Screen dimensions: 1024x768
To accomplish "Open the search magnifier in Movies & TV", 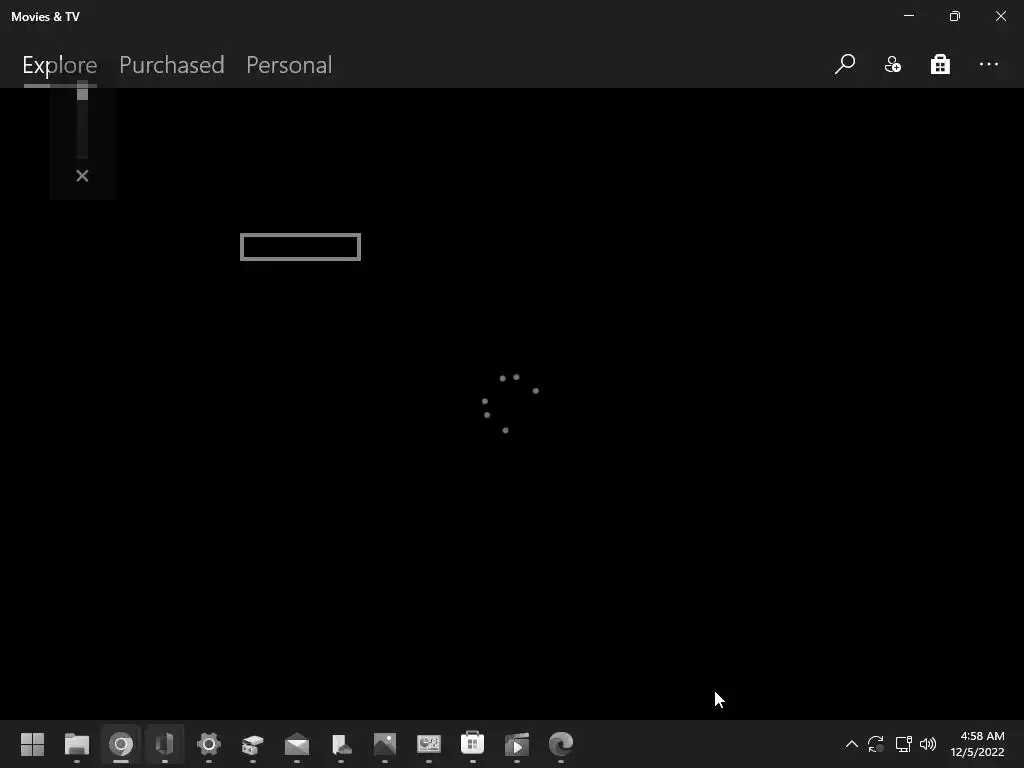I will point(844,64).
